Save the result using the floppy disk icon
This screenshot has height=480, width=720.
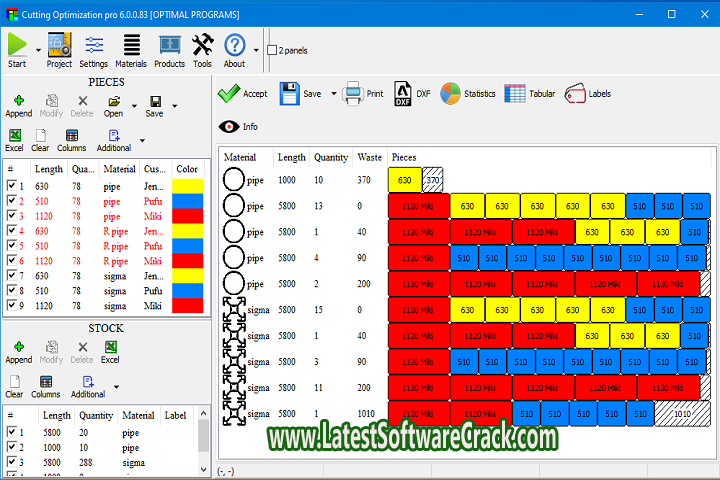click(300, 94)
